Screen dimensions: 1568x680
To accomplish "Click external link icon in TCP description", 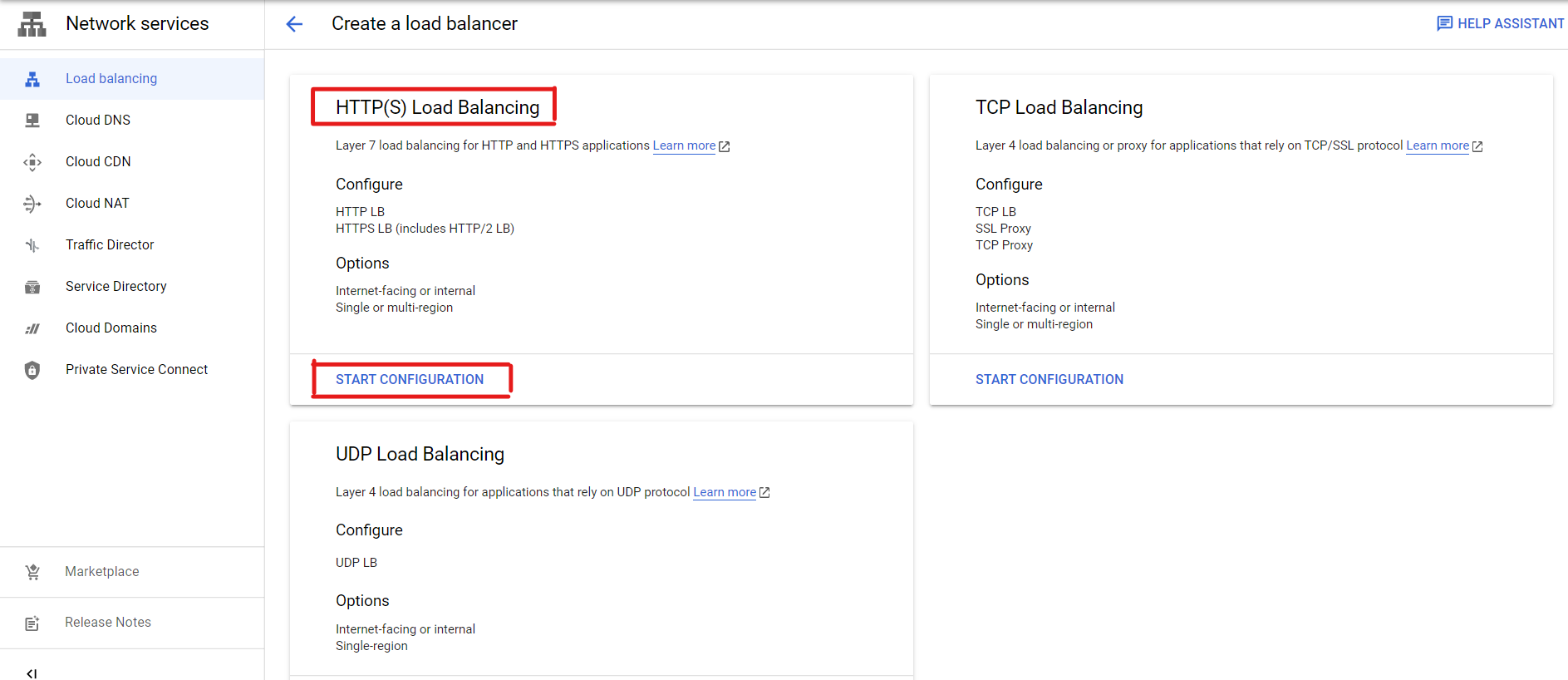I will (x=1477, y=146).
